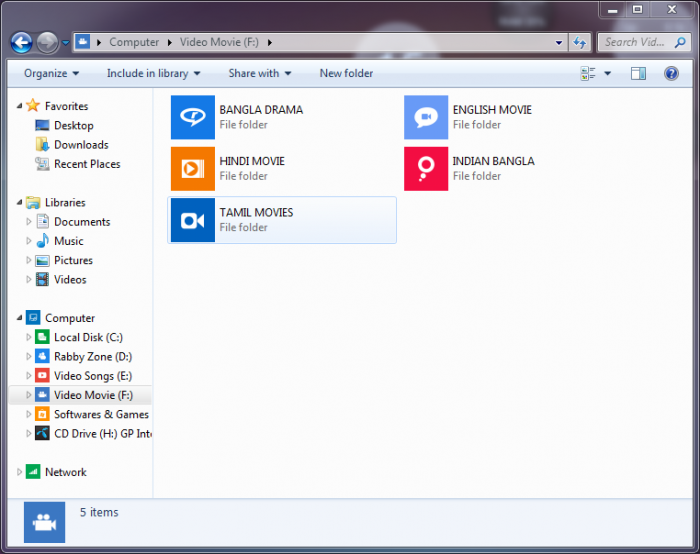
Task: Click the CD Drive (H:) icon
Action: pyautogui.click(x=42, y=433)
